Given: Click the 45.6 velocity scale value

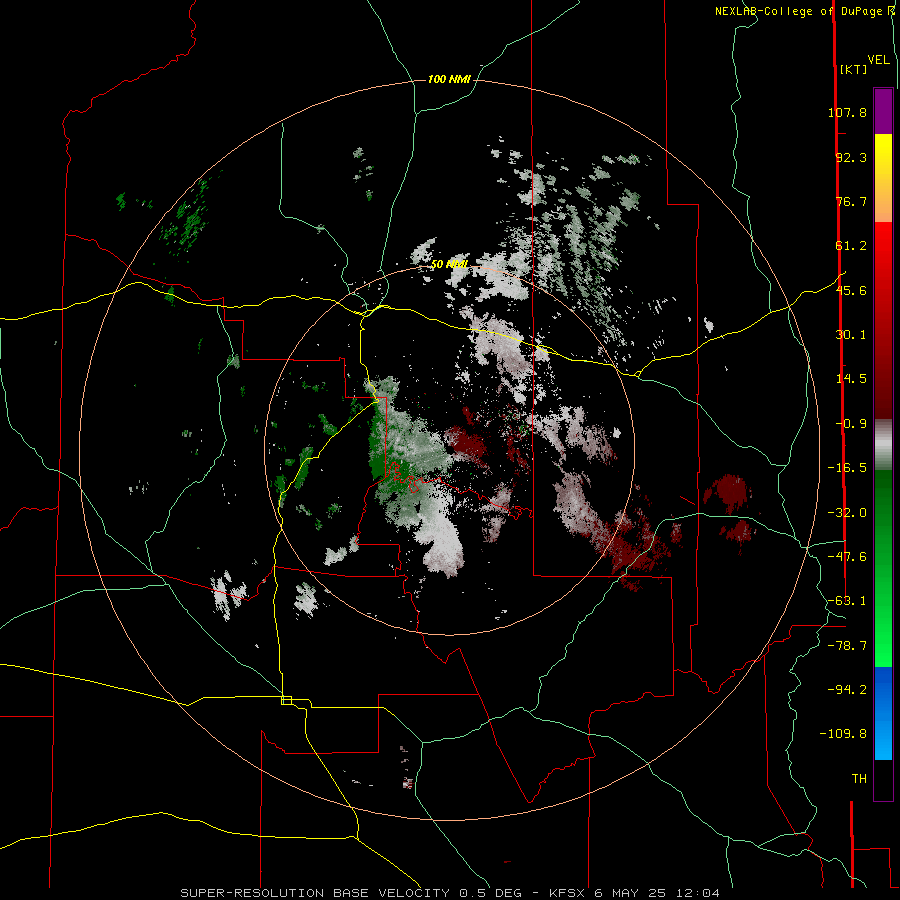Looking at the screenshot, I should click(851, 290).
